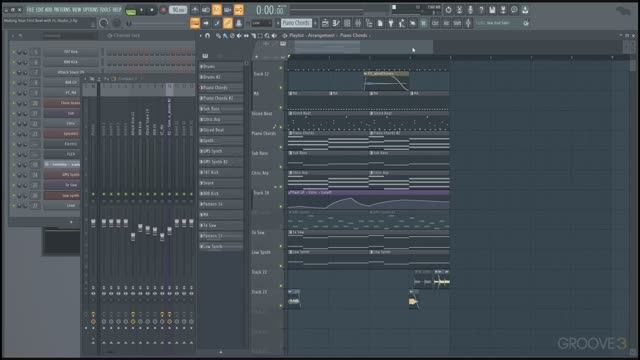Click the Play button in transport

(142, 10)
